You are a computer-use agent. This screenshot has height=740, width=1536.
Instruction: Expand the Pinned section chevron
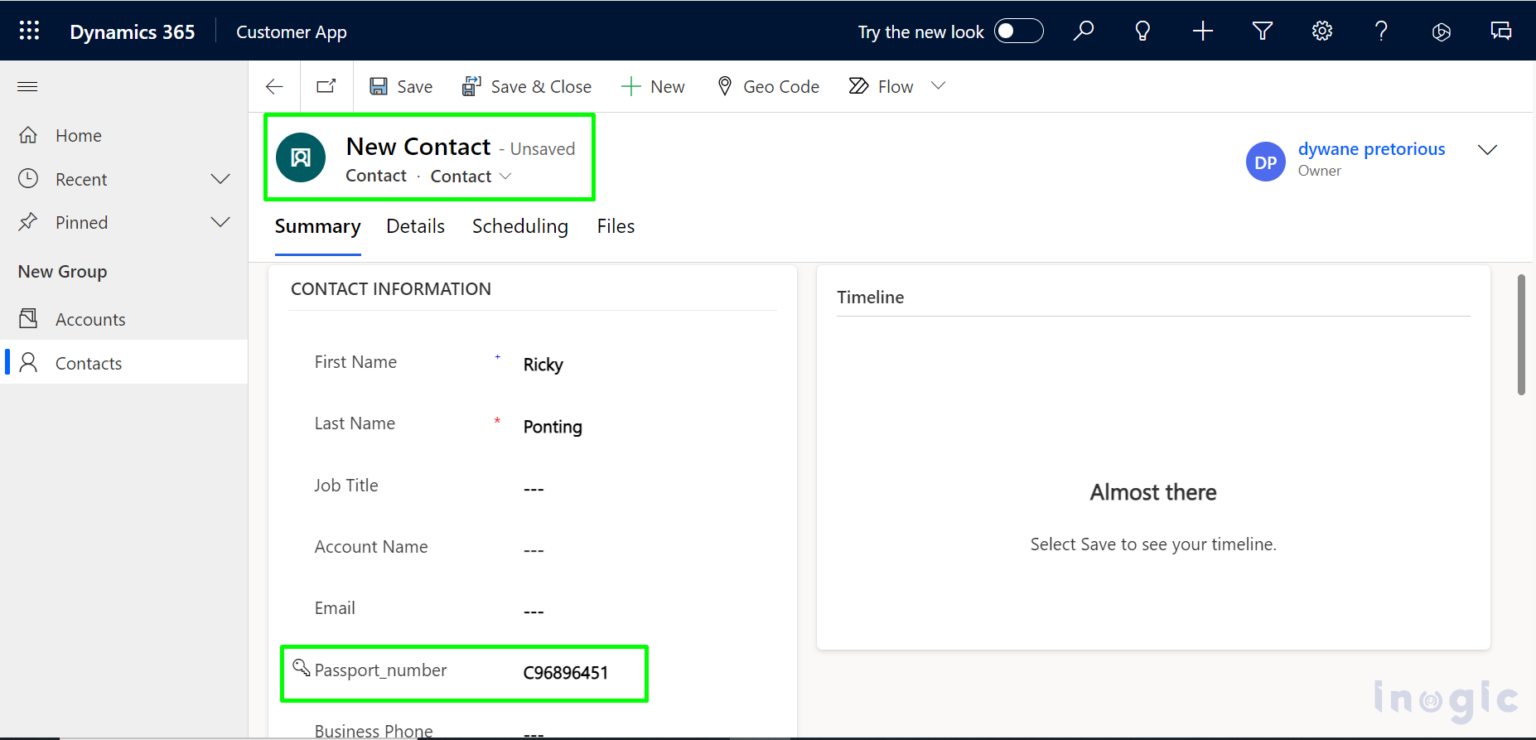pos(220,222)
